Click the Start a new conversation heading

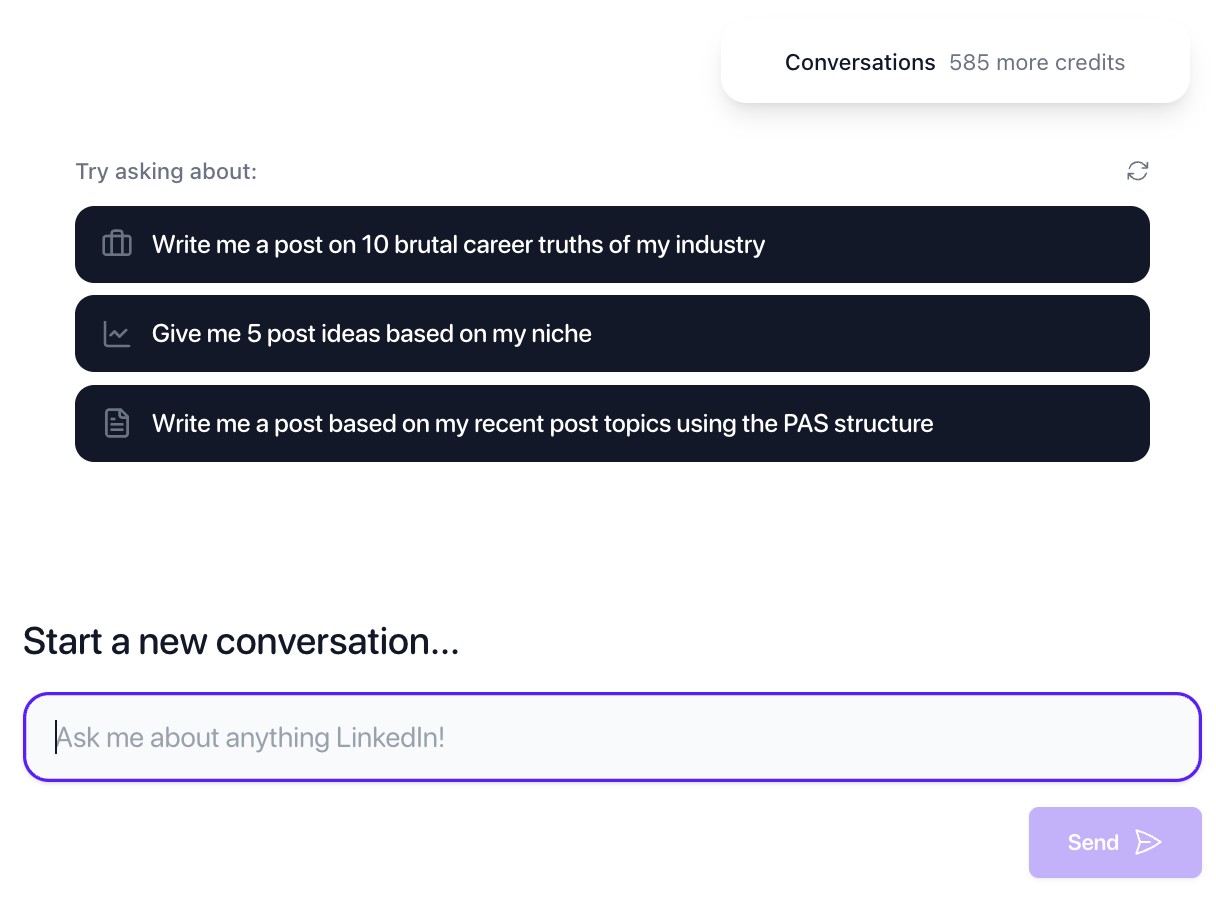(241, 641)
